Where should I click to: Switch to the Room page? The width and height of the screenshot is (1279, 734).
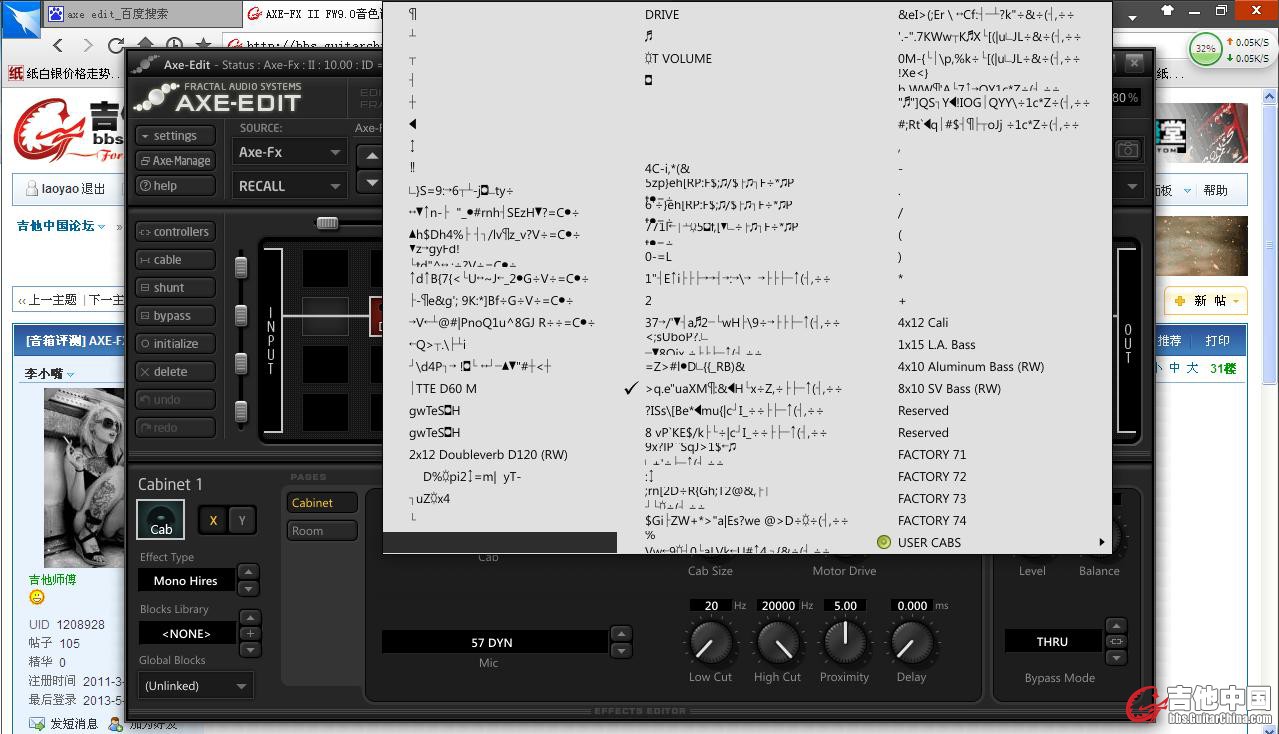pyautogui.click(x=322, y=531)
